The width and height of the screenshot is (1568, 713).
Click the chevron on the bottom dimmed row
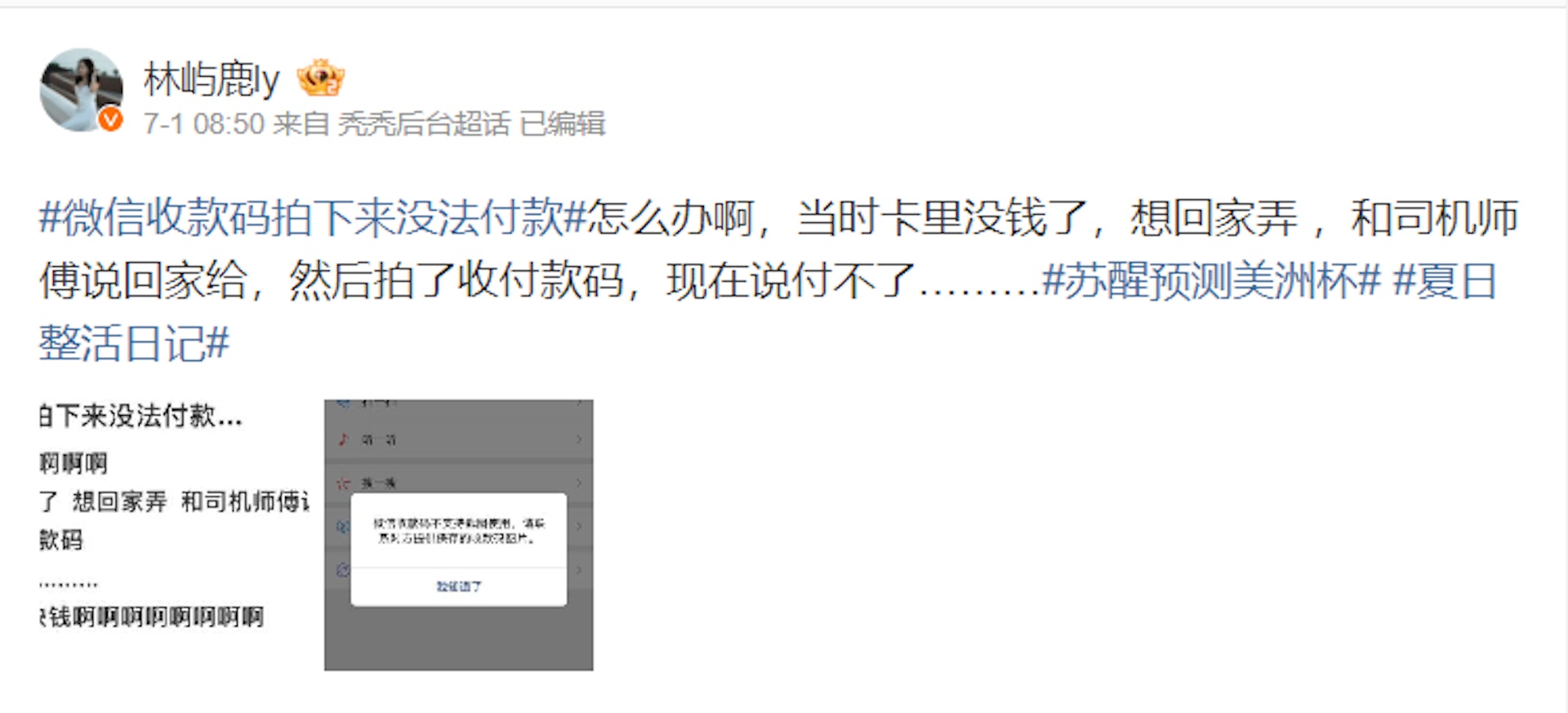tap(579, 569)
